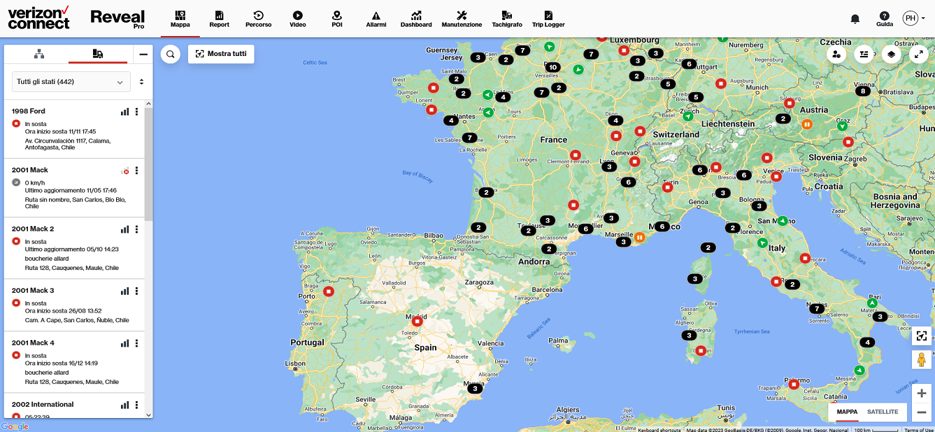Open the Tutti gli stati (442) dropdown
The height and width of the screenshot is (432, 935).
click(71, 82)
